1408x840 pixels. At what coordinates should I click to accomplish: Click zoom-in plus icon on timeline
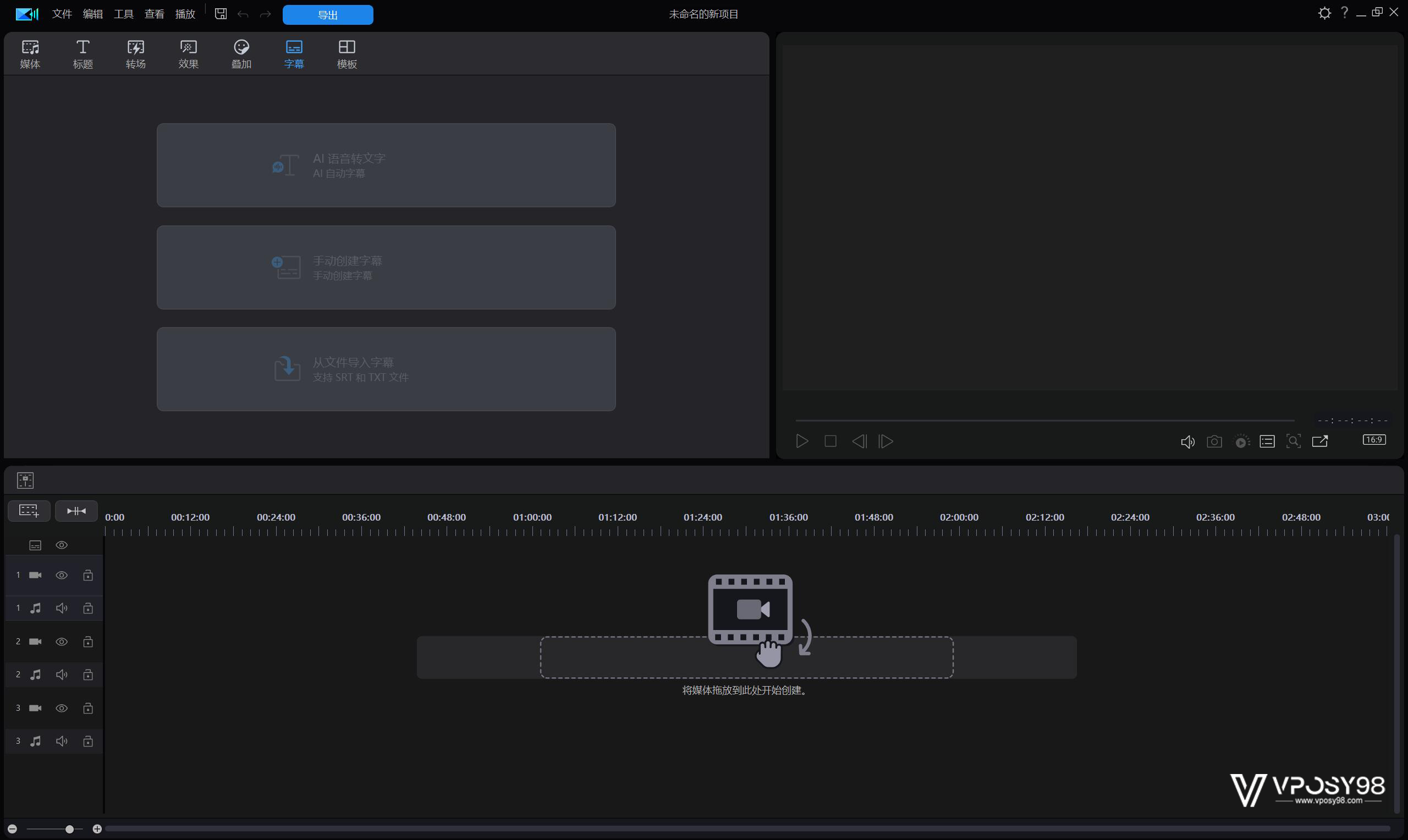[x=97, y=828]
